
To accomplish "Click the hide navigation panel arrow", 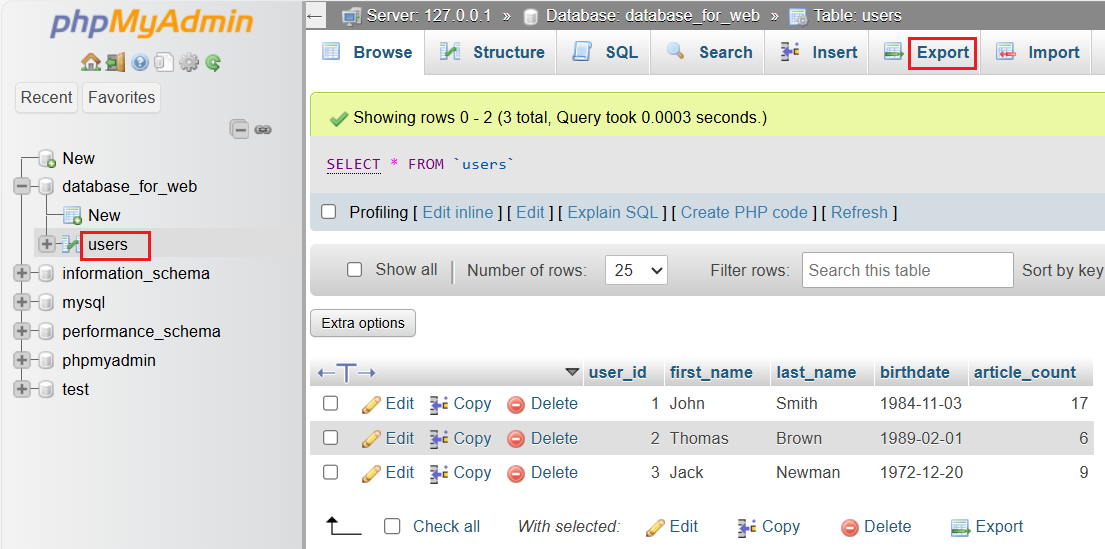I will pyautogui.click(x=315, y=16).
